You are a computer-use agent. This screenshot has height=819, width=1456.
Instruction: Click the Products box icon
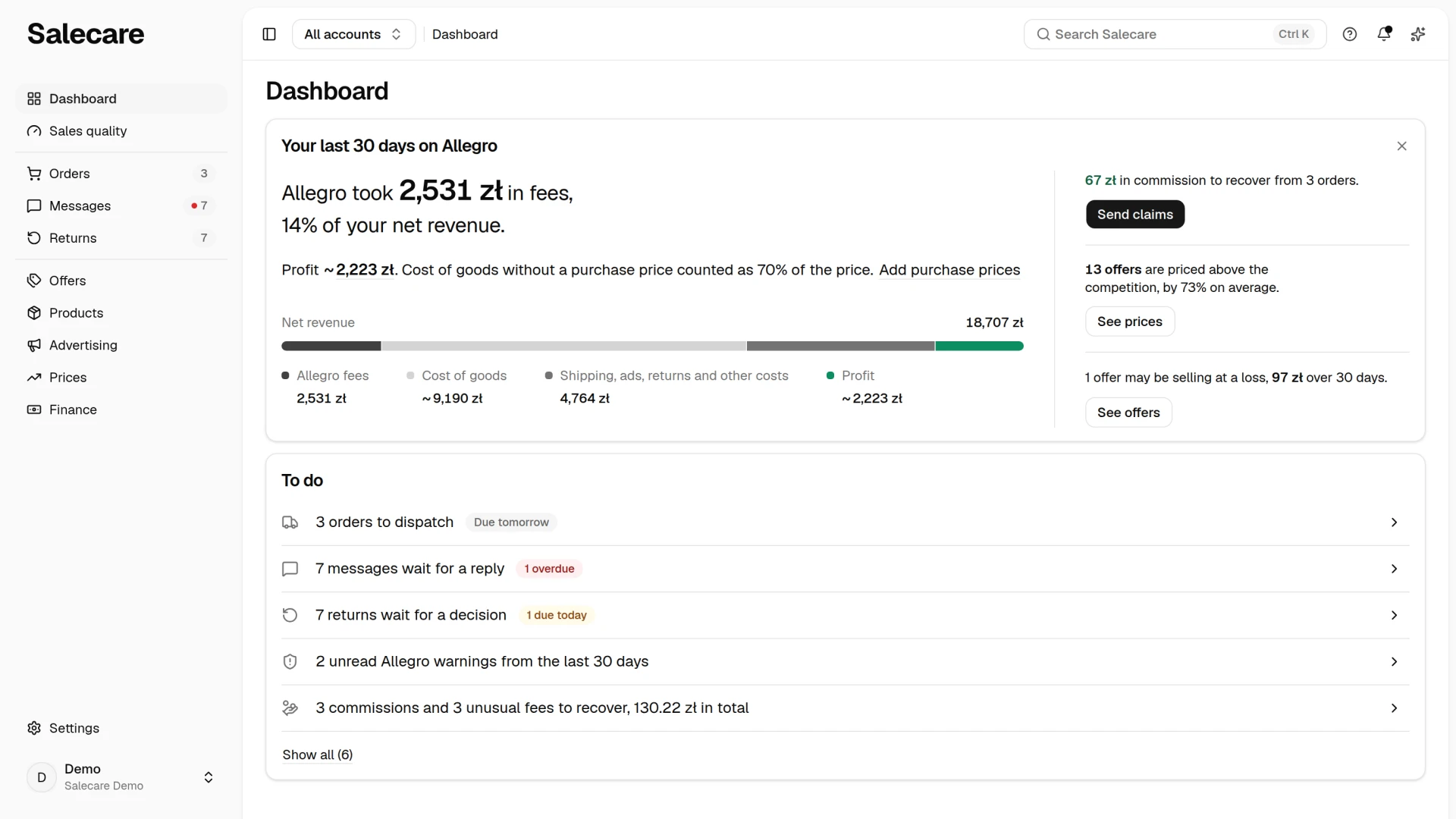point(34,313)
